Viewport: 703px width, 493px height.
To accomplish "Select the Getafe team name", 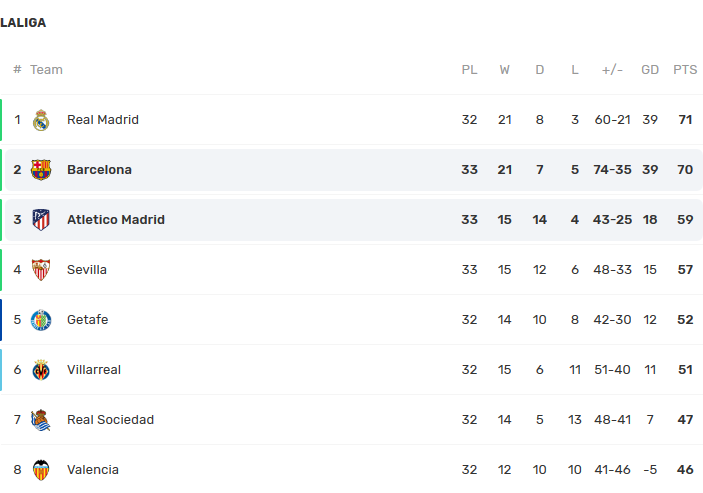I will [87, 320].
